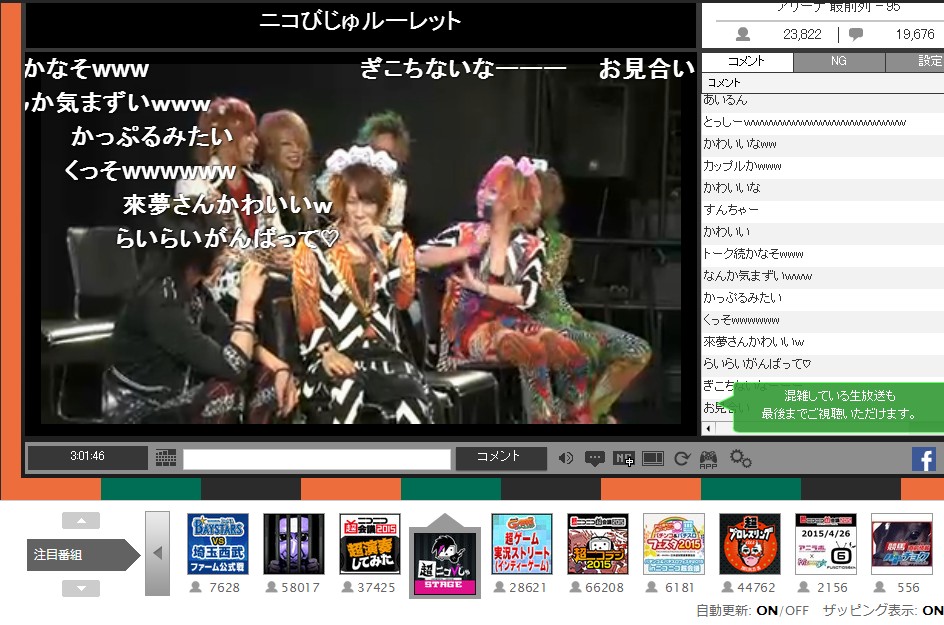Select the らいらいがんばって comment row
Viewport: 944px width, 625px height.
click(x=822, y=364)
